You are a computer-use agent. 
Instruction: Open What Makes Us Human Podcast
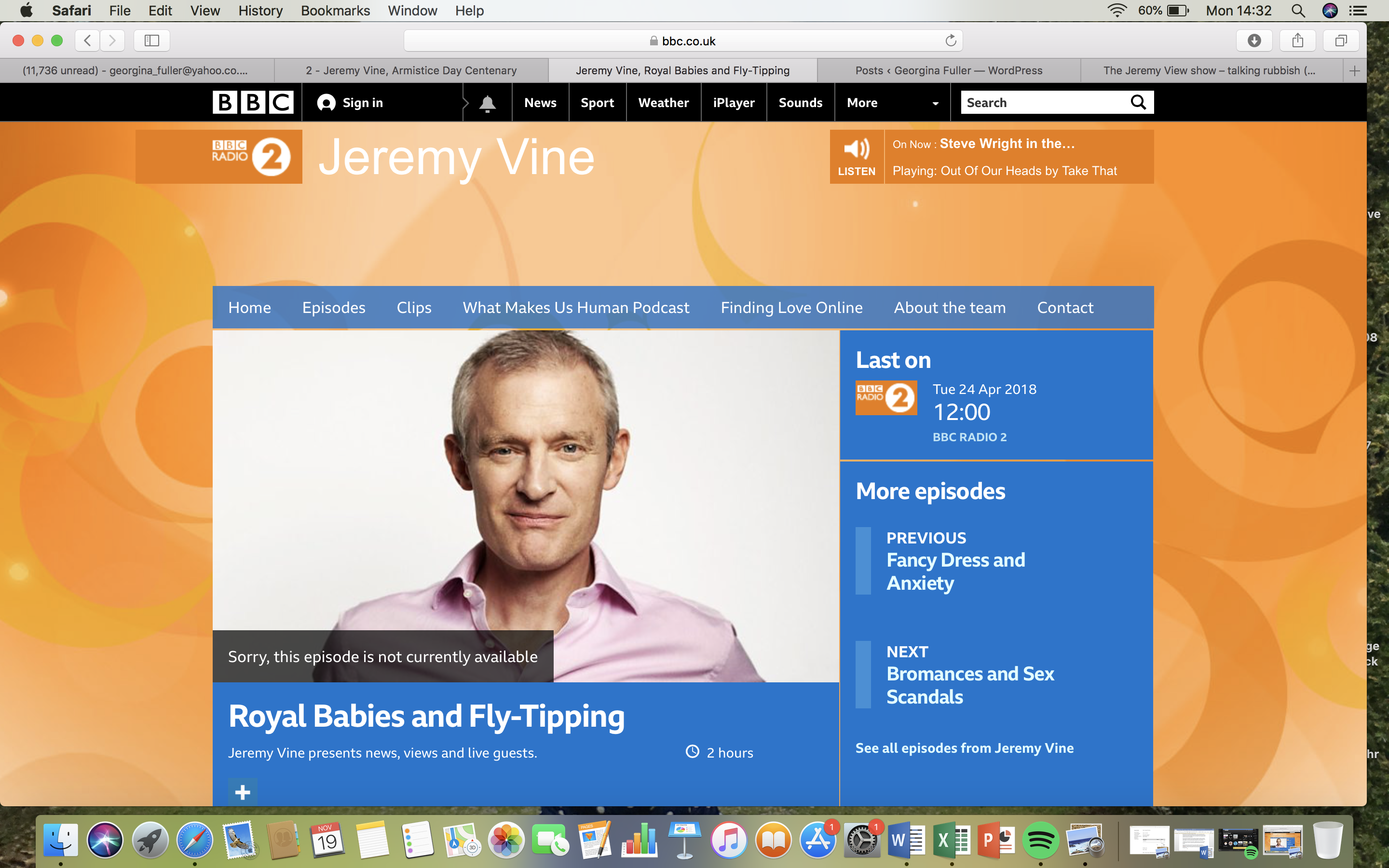click(576, 308)
